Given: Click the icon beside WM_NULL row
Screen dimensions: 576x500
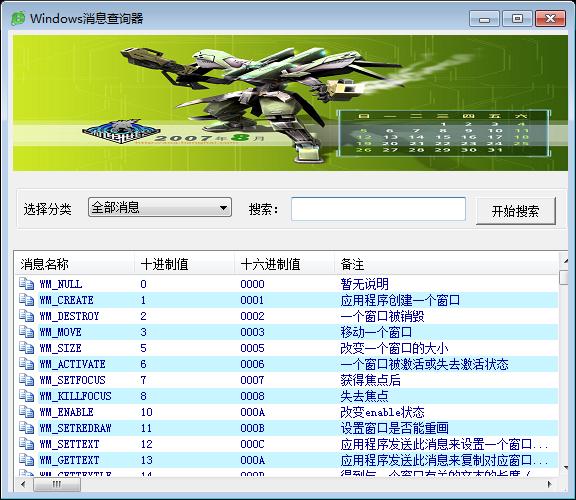Looking at the screenshot, I should click(26, 284).
